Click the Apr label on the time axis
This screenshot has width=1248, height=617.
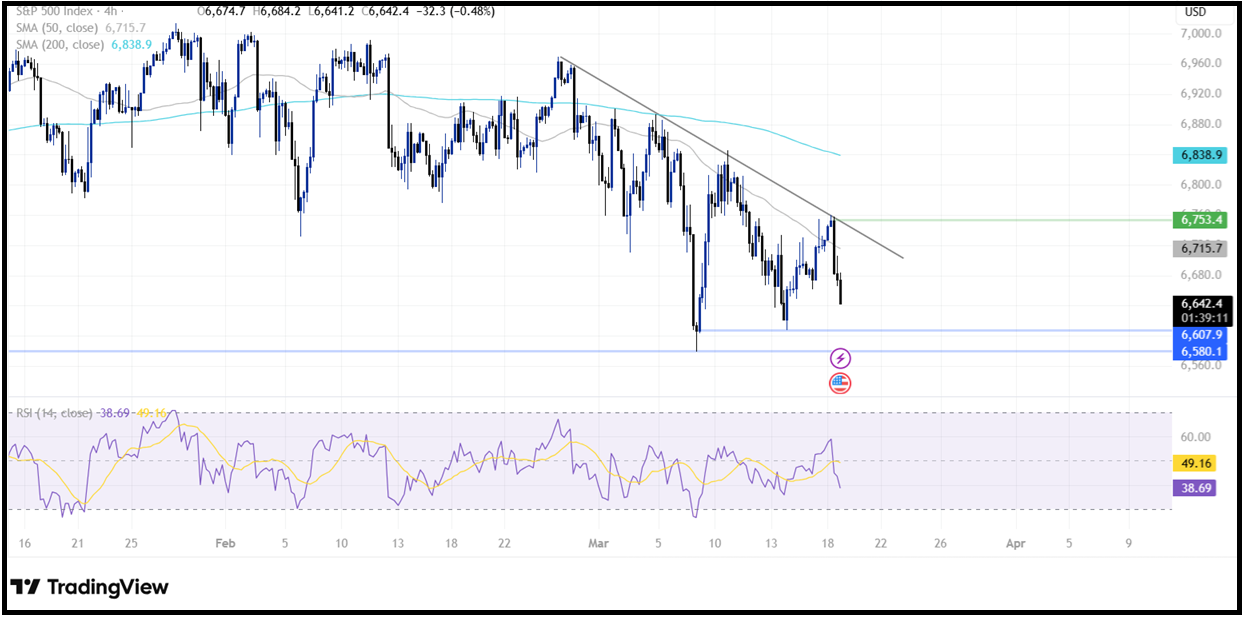tap(1015, 543)
